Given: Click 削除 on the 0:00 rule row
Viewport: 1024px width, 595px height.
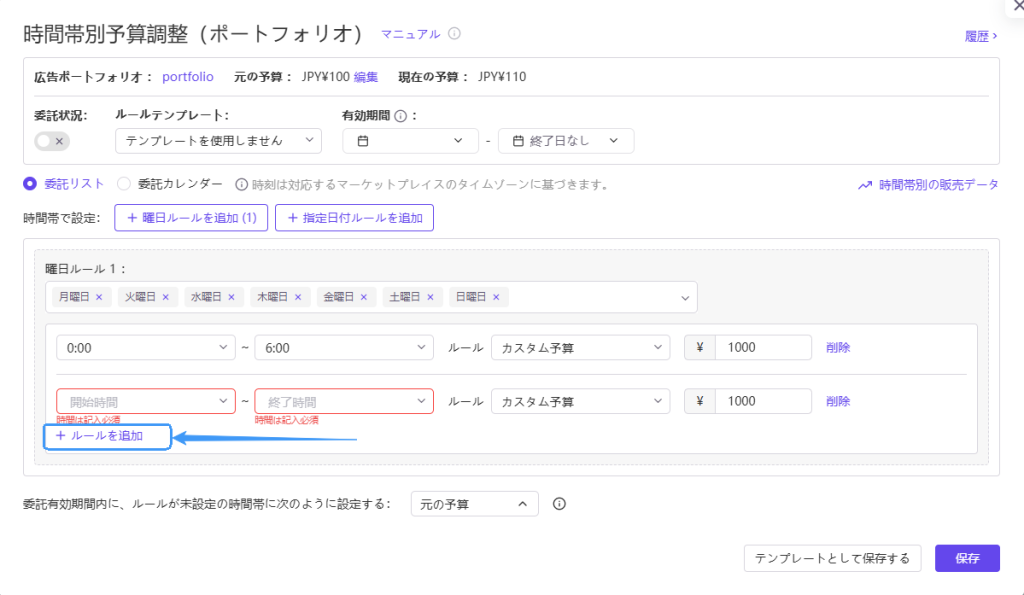Looking at the screenshot, I should point(838,347).
